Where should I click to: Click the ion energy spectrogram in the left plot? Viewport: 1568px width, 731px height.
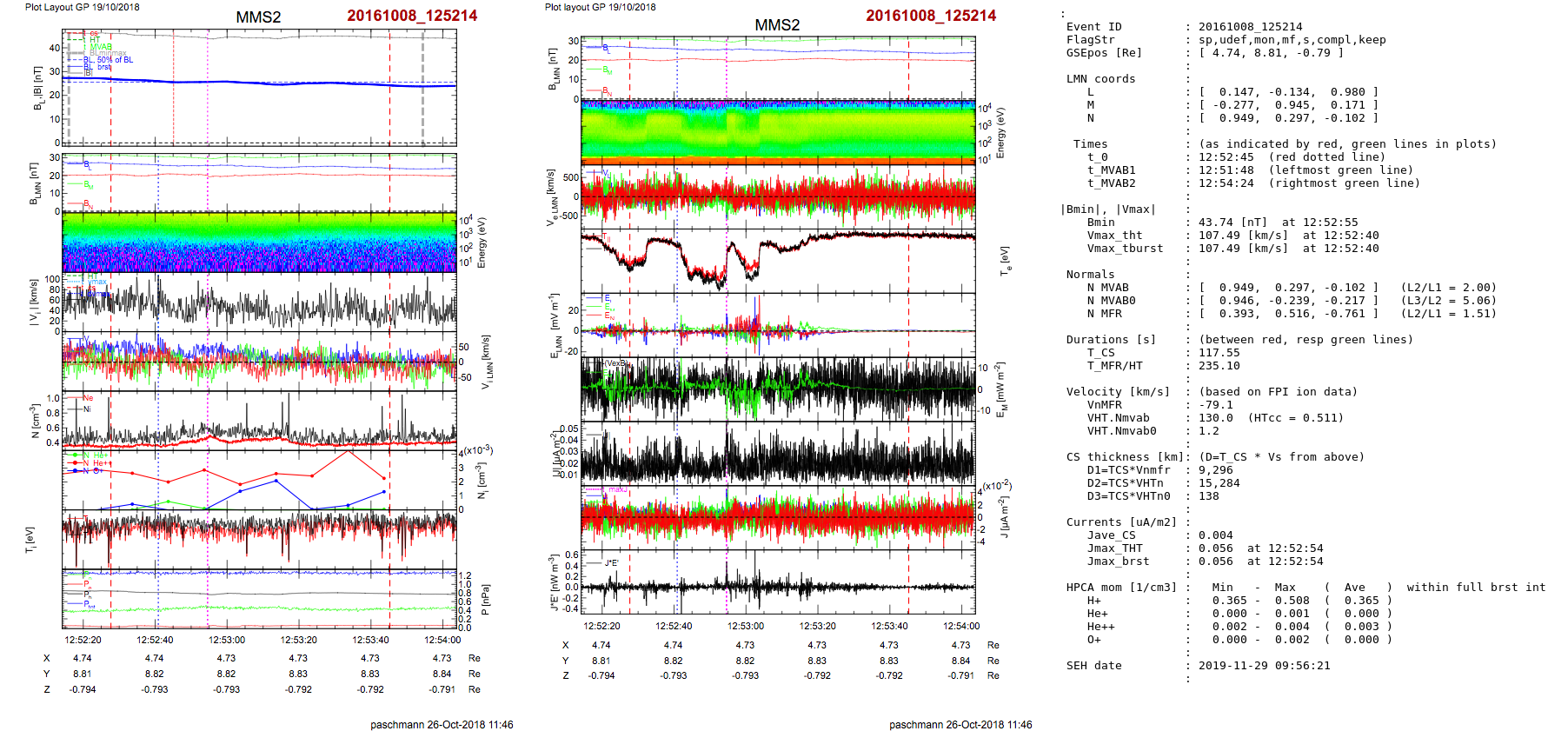259,243
